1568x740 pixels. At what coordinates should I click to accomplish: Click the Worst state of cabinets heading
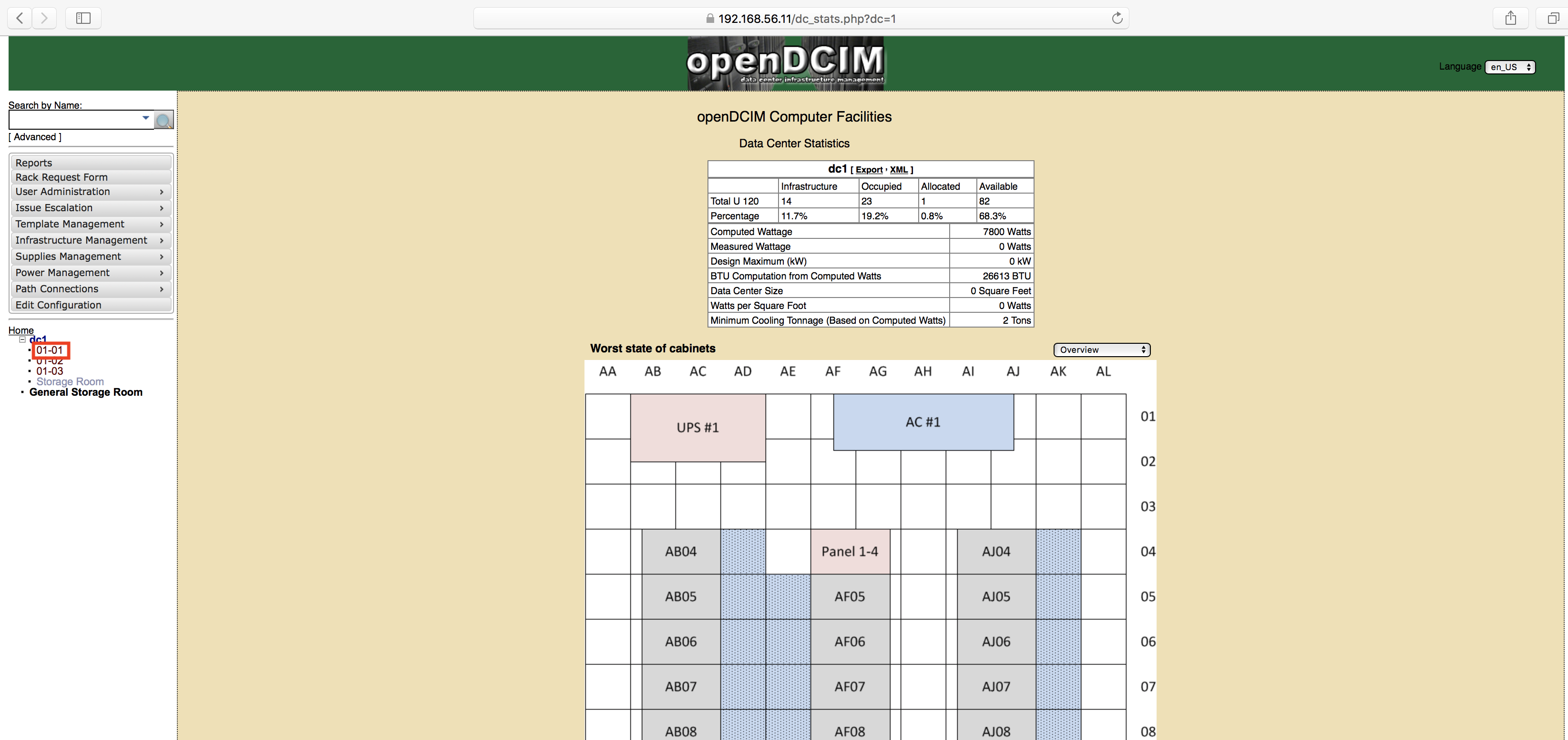[653, 349]
